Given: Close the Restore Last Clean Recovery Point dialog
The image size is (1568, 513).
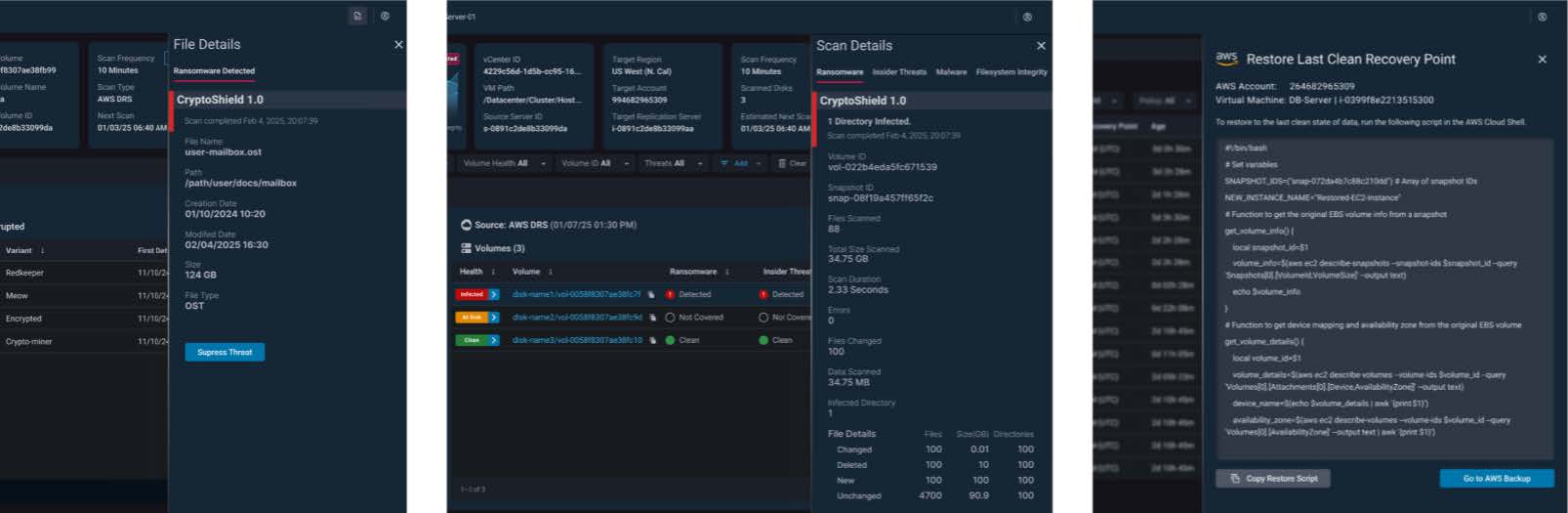Looking at the screenshot, I should point(1542,60).
